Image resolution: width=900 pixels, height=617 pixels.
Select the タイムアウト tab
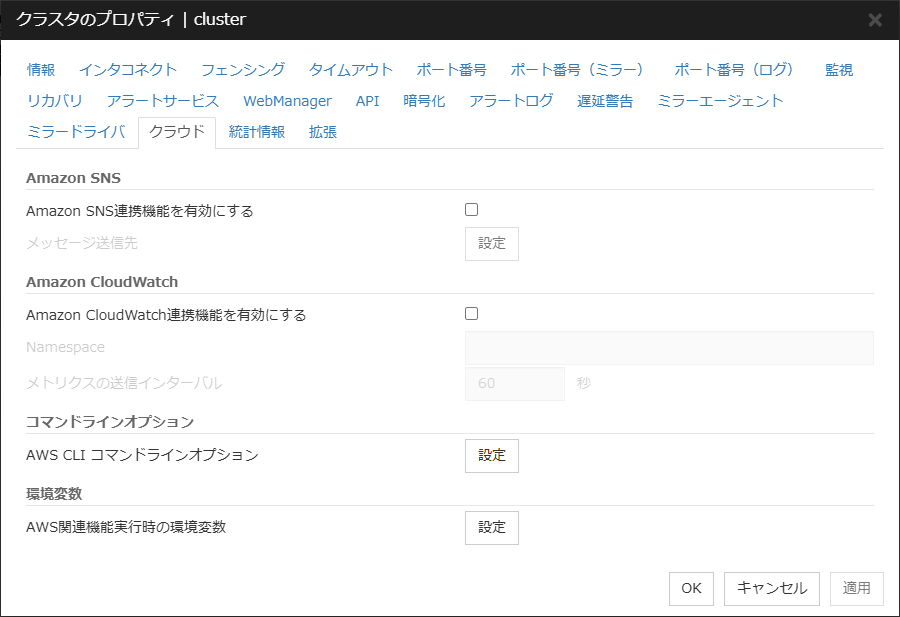[351, 70]
